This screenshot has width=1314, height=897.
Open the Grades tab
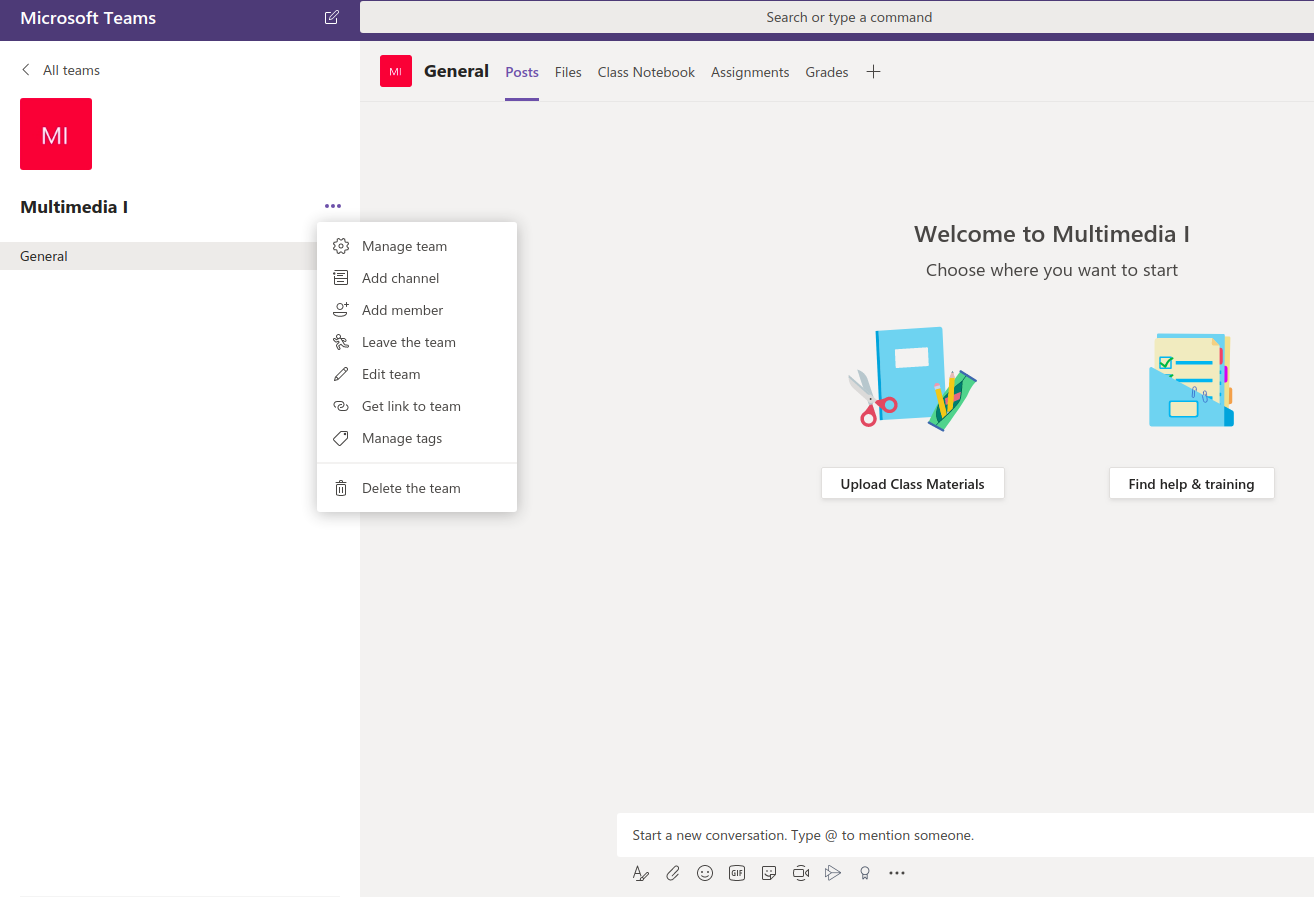[827, 72]
